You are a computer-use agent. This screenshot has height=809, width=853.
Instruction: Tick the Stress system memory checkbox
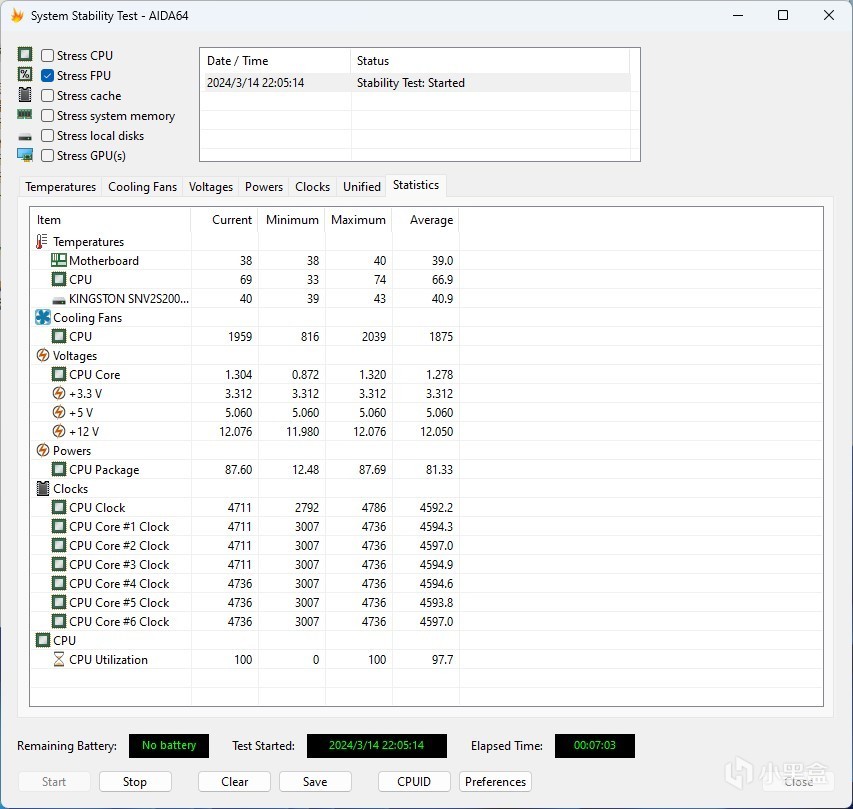point(48,116)
